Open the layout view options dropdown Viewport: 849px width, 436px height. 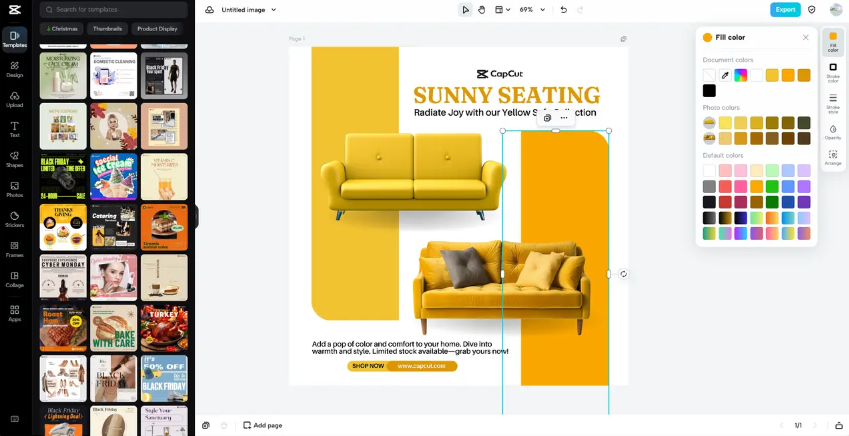click(x=502, y=10)
